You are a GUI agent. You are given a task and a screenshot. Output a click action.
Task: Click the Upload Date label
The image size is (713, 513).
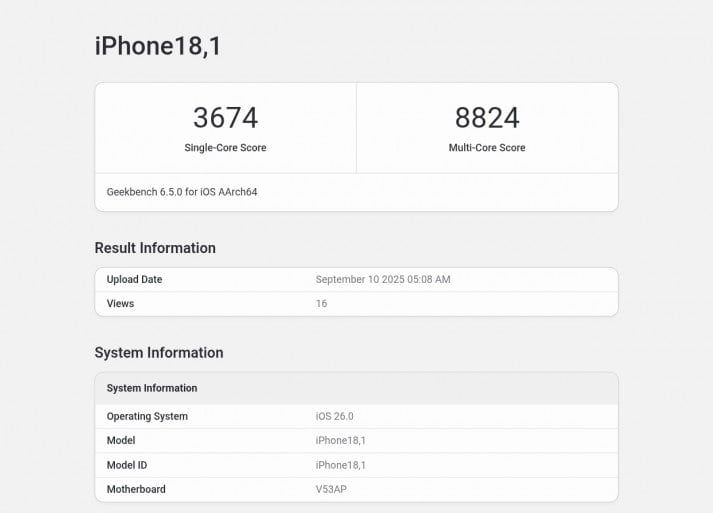click(135, 279)
